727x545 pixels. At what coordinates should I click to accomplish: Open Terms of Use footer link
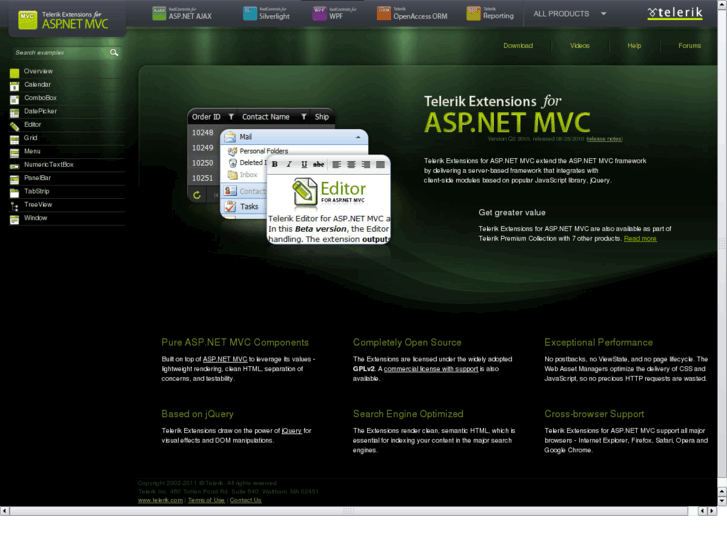[x=206, y=500]
